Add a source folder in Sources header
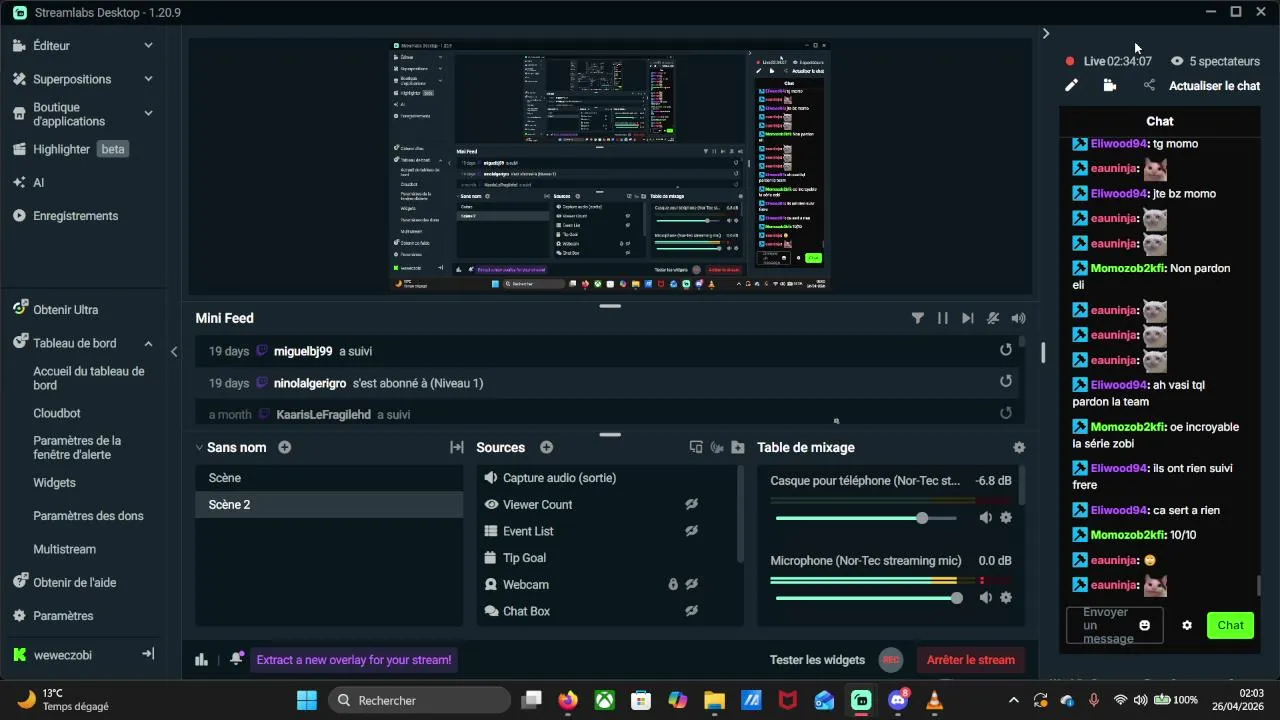This screenshot has width=1280, height=720. click(x=737, y=447)
